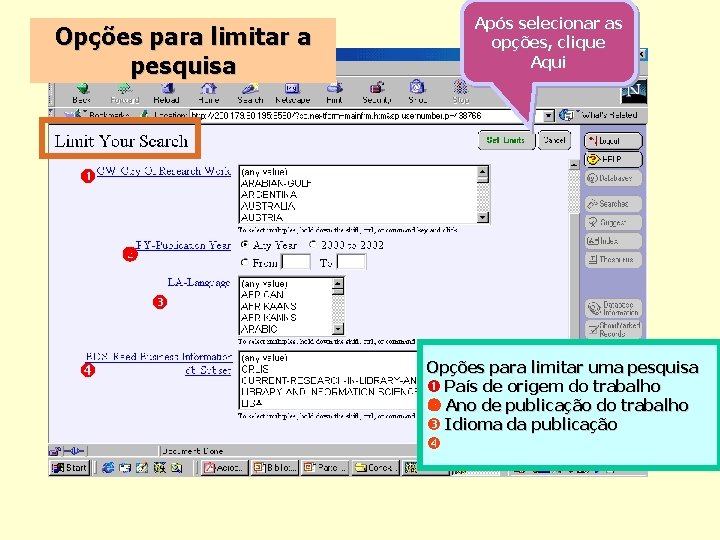Go to Home via toolbar icon
Image resolution: width=720 pixels, height=540 pixels.
pyautogui.click(x=208, y=88)
